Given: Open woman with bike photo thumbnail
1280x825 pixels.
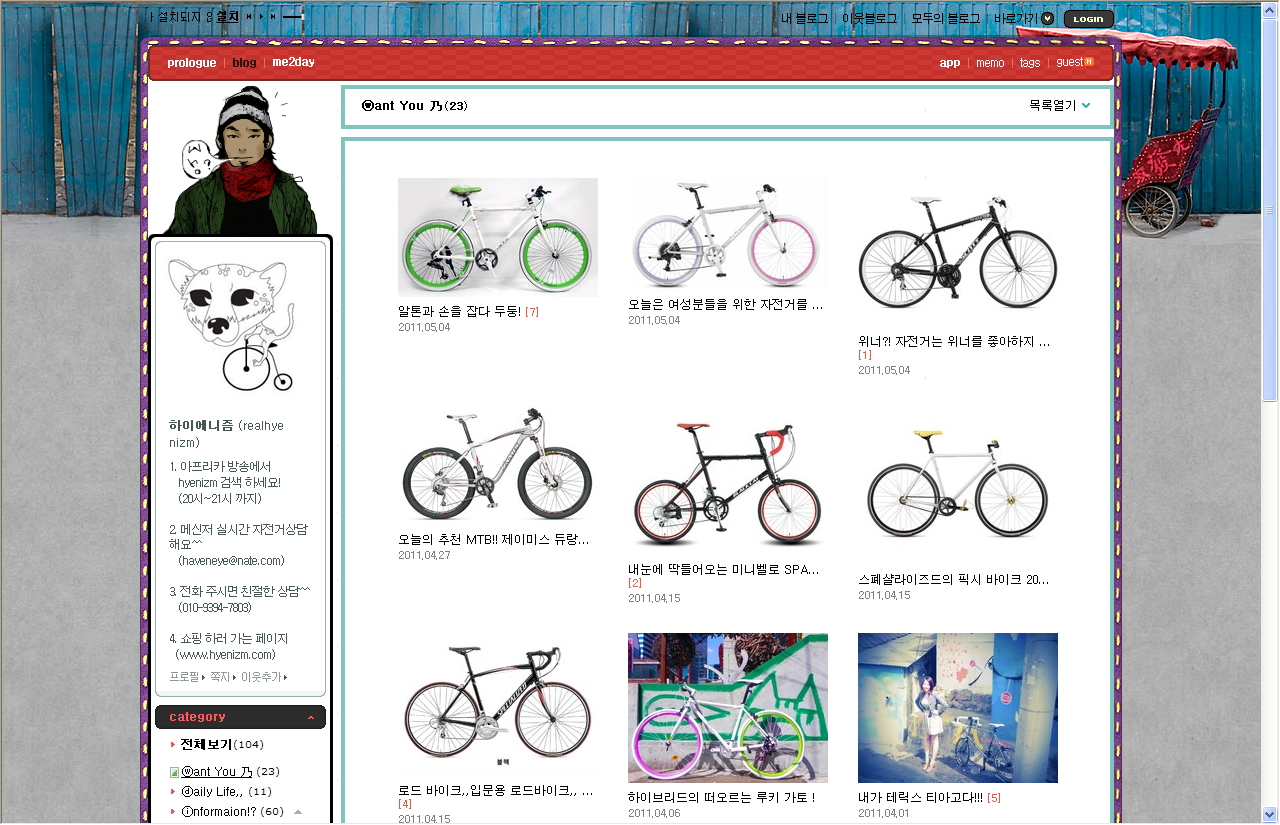Looking at the screenshot, I should pyautogui.click(x=958, y=708).
